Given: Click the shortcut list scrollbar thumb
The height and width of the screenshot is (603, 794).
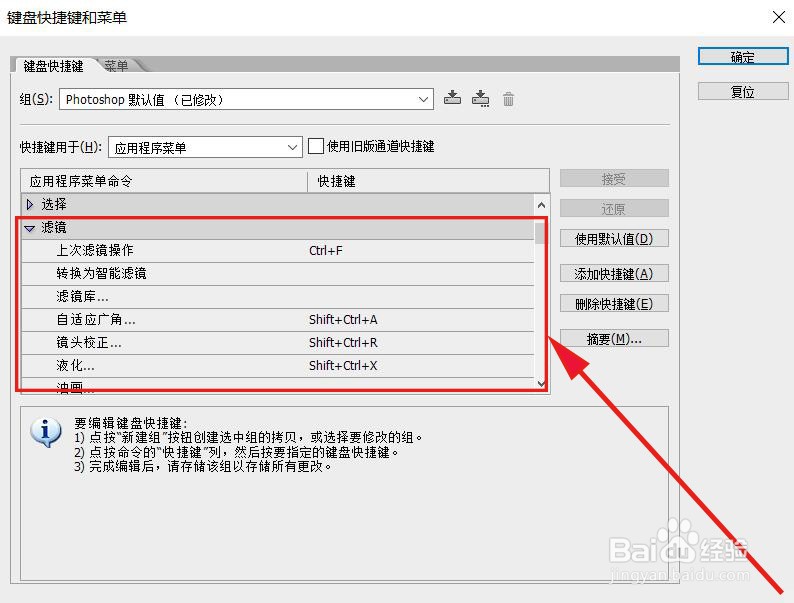Looking at the screenshot, I should [540, 232].
